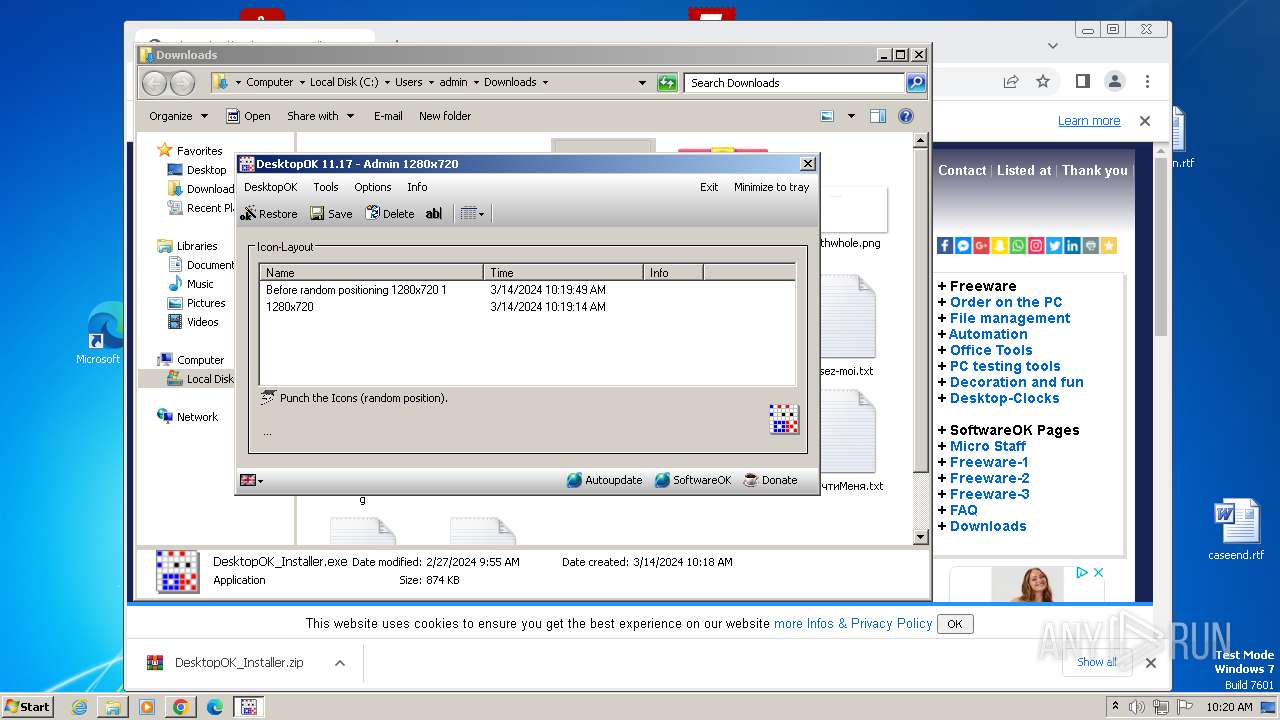
Task: Sort layouts by Name column
Action: [x=371, y=272]
